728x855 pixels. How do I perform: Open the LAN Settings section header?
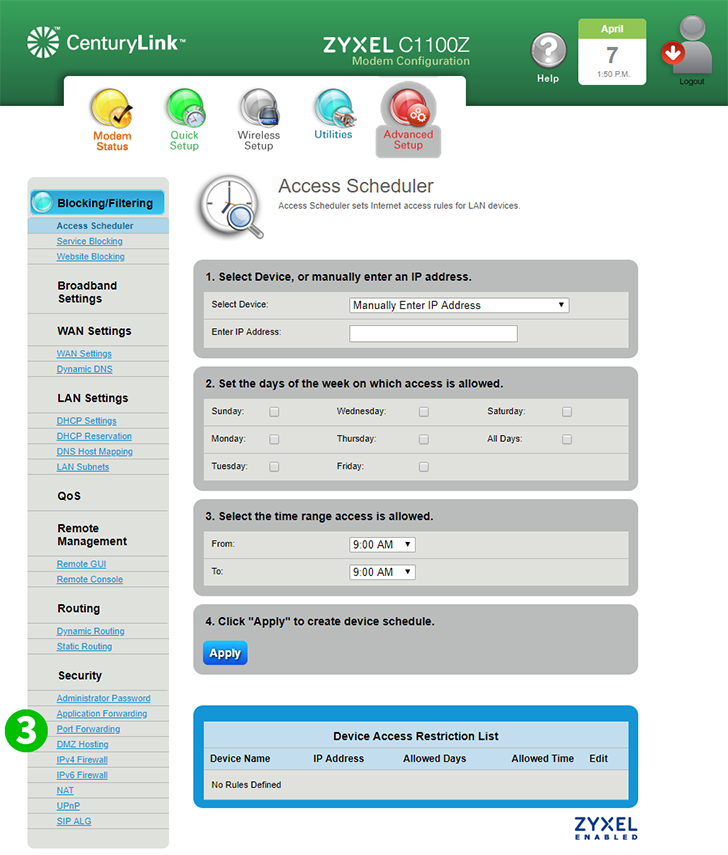(93, 398)
